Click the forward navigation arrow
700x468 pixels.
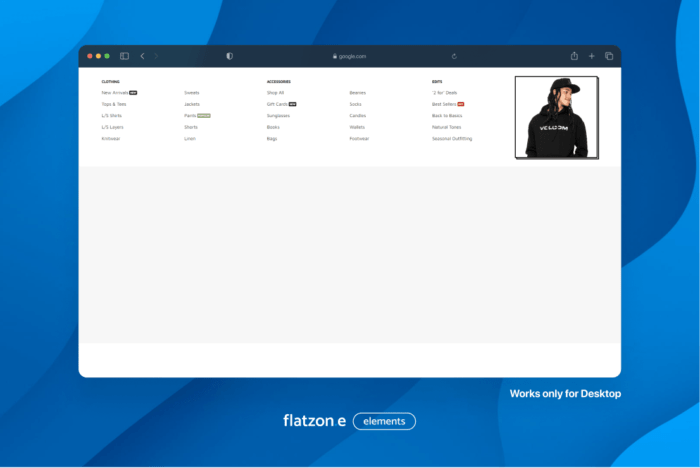[x=156, y=56]
